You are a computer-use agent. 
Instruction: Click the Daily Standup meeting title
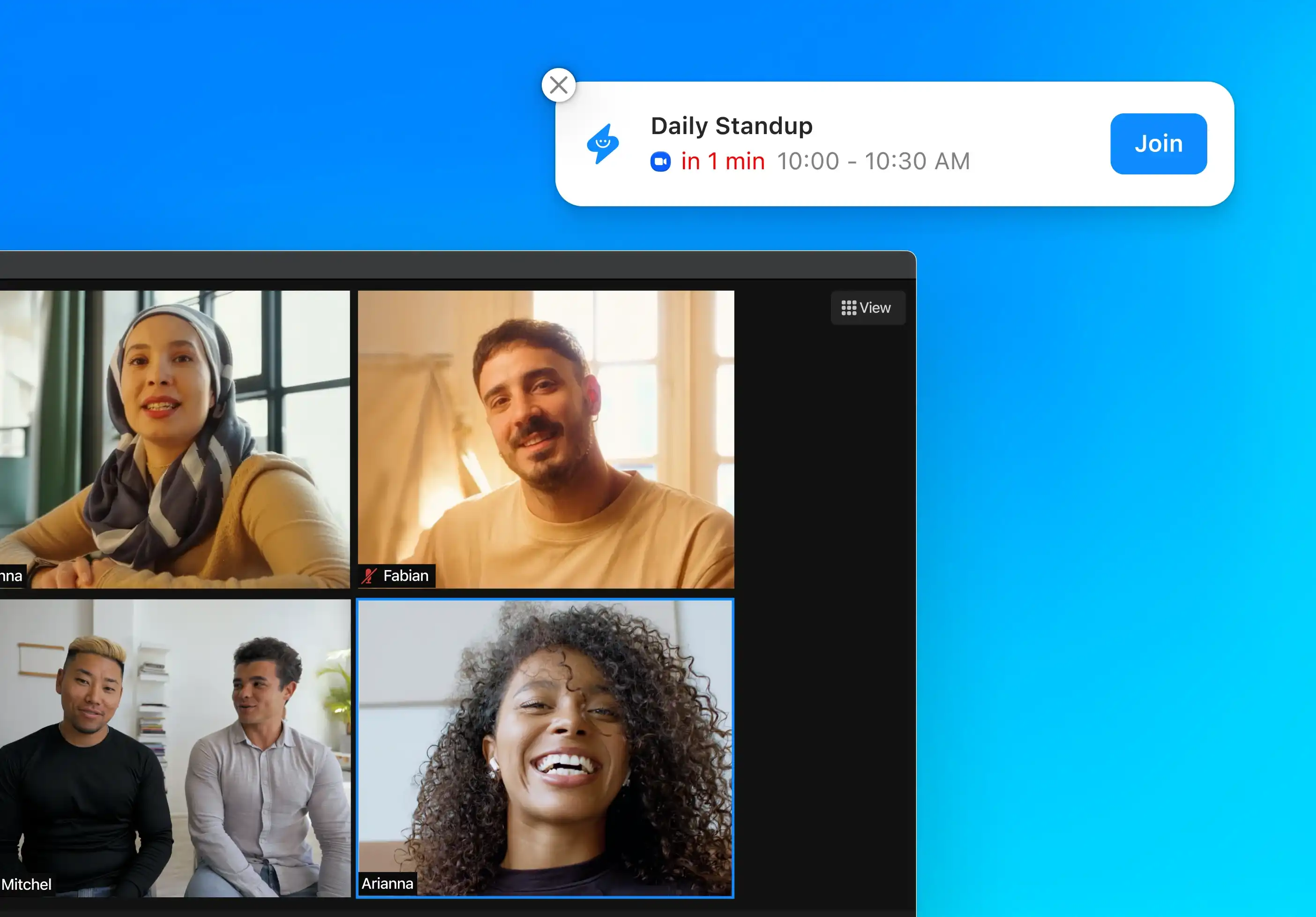(732, 126)
